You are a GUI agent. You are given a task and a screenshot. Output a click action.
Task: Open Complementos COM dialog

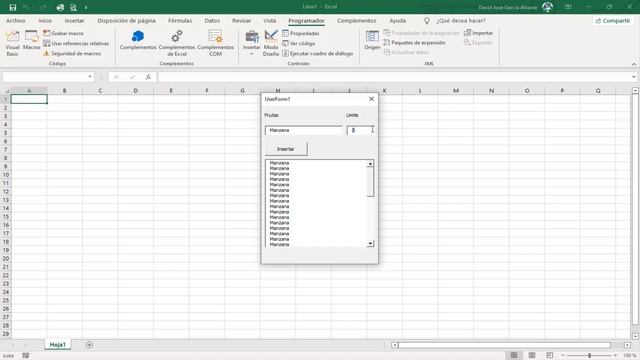tap(216, 43)
